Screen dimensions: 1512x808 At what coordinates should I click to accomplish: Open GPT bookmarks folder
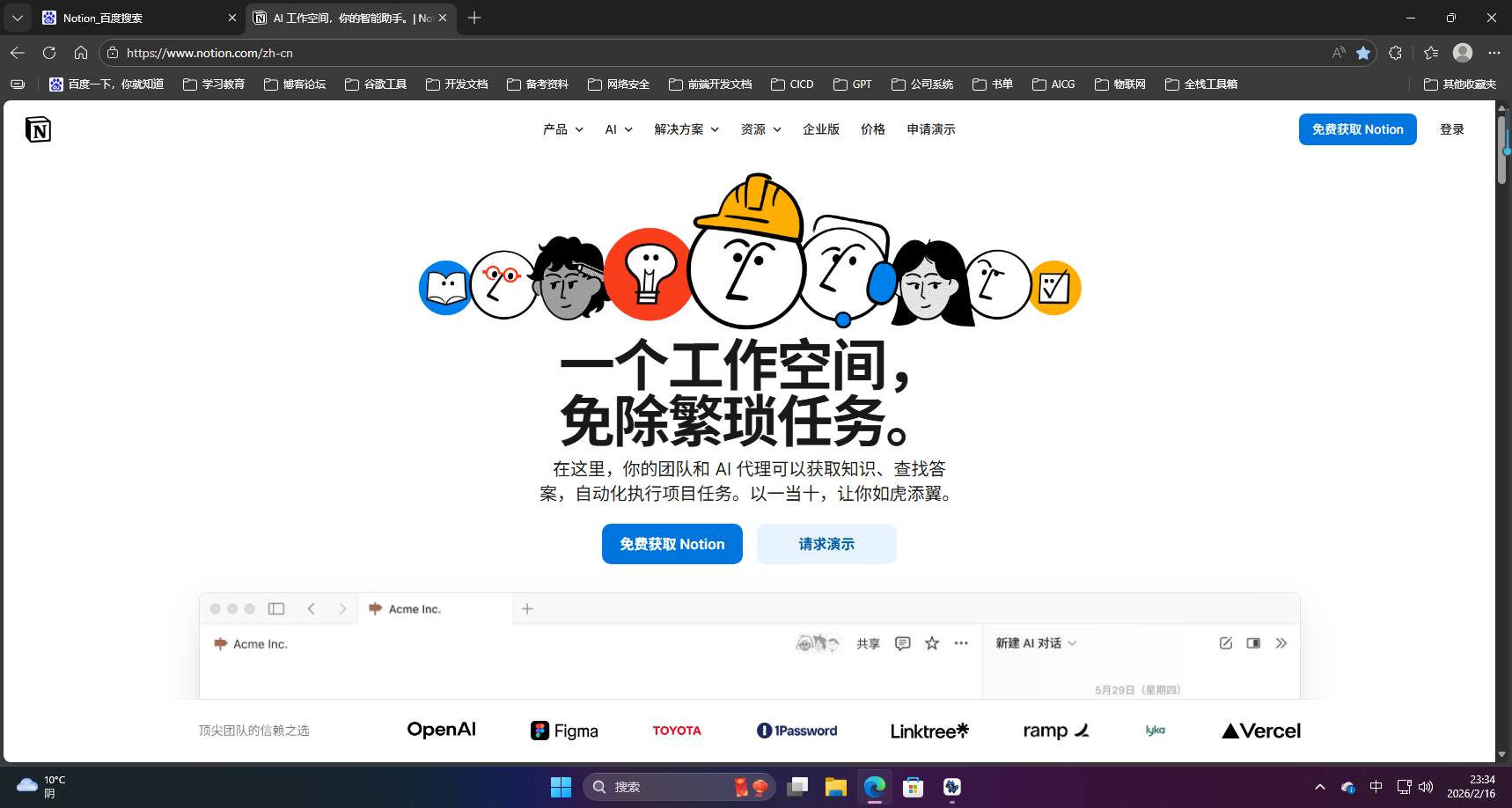pyautogui.click(x=853, y=84)
